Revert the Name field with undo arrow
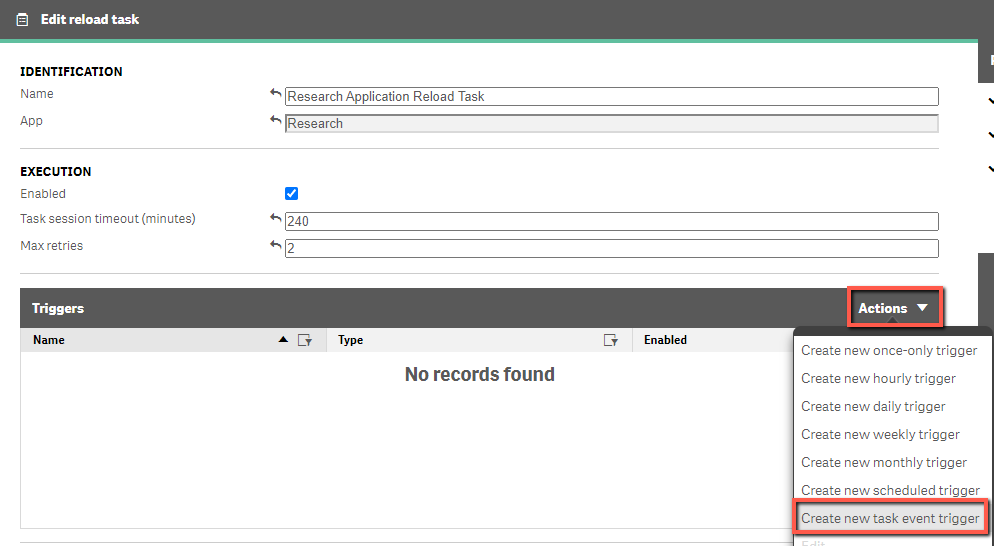Image resolution: width=994 pixels, height=546 pixels. tap(275, 94)
